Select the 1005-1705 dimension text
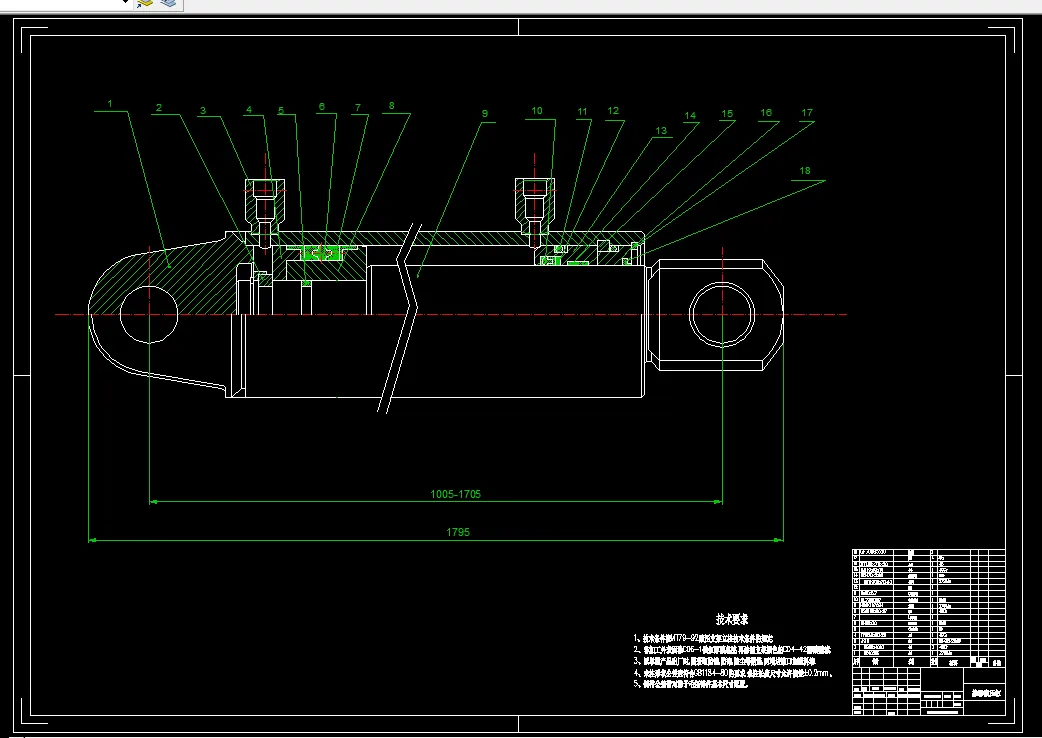 [455, 494]
